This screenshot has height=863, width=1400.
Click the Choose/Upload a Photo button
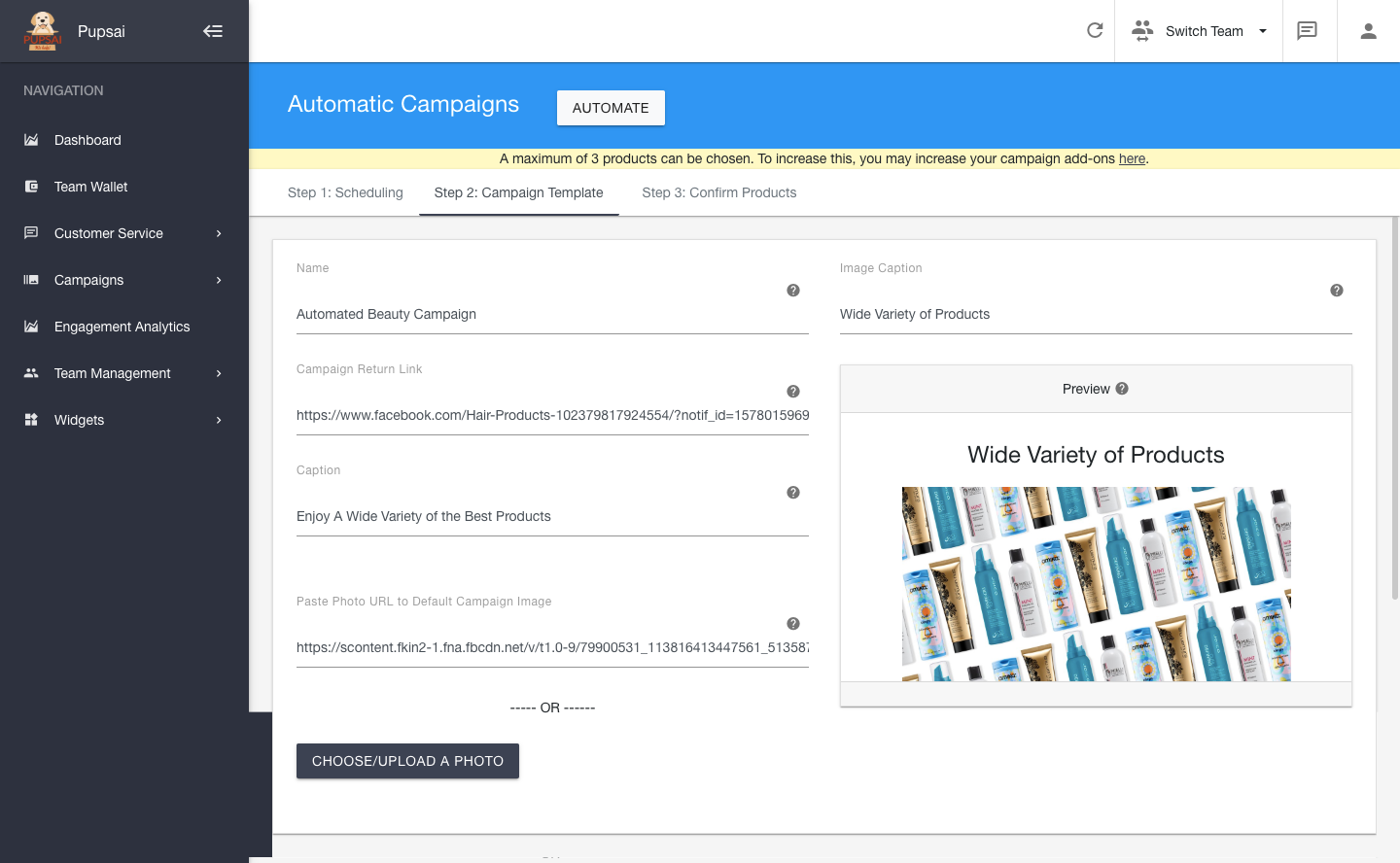point(407,761)
